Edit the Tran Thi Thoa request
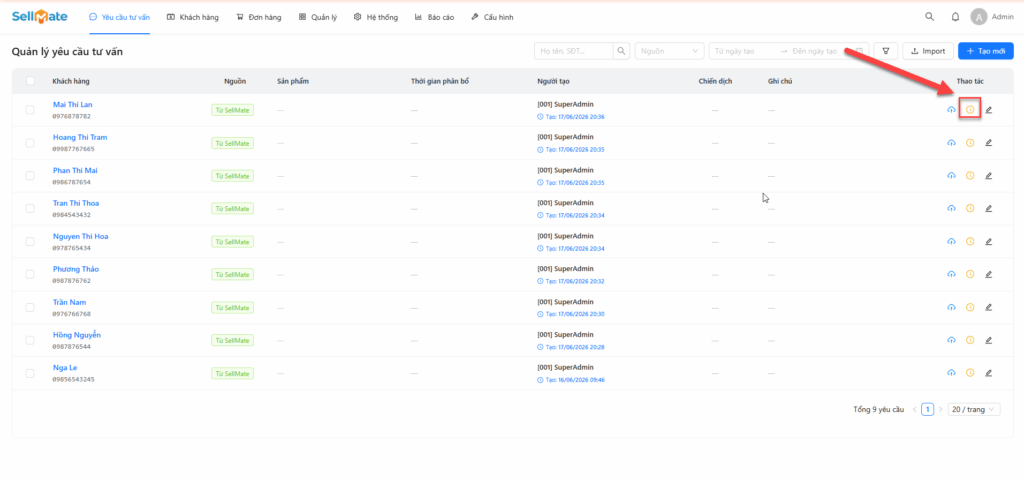1024x480 pixels. (988, 208)
